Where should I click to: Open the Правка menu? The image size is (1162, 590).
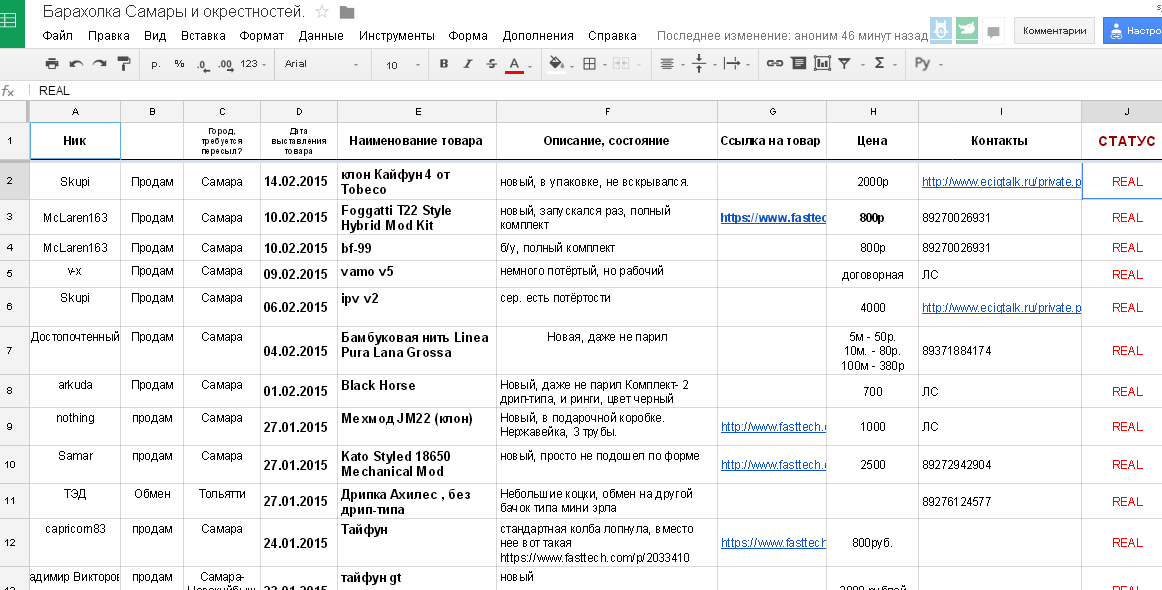[108, 36]
